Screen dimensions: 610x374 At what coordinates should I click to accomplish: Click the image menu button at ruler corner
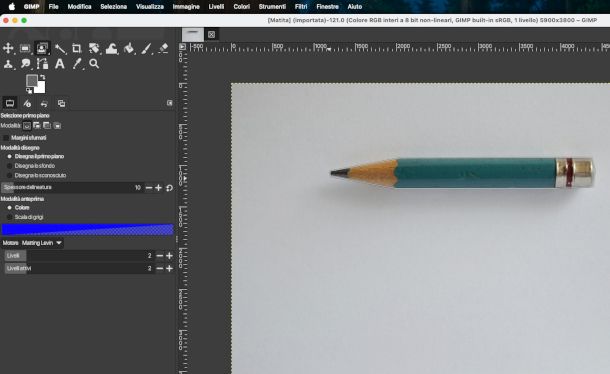(x=182, y=47)
